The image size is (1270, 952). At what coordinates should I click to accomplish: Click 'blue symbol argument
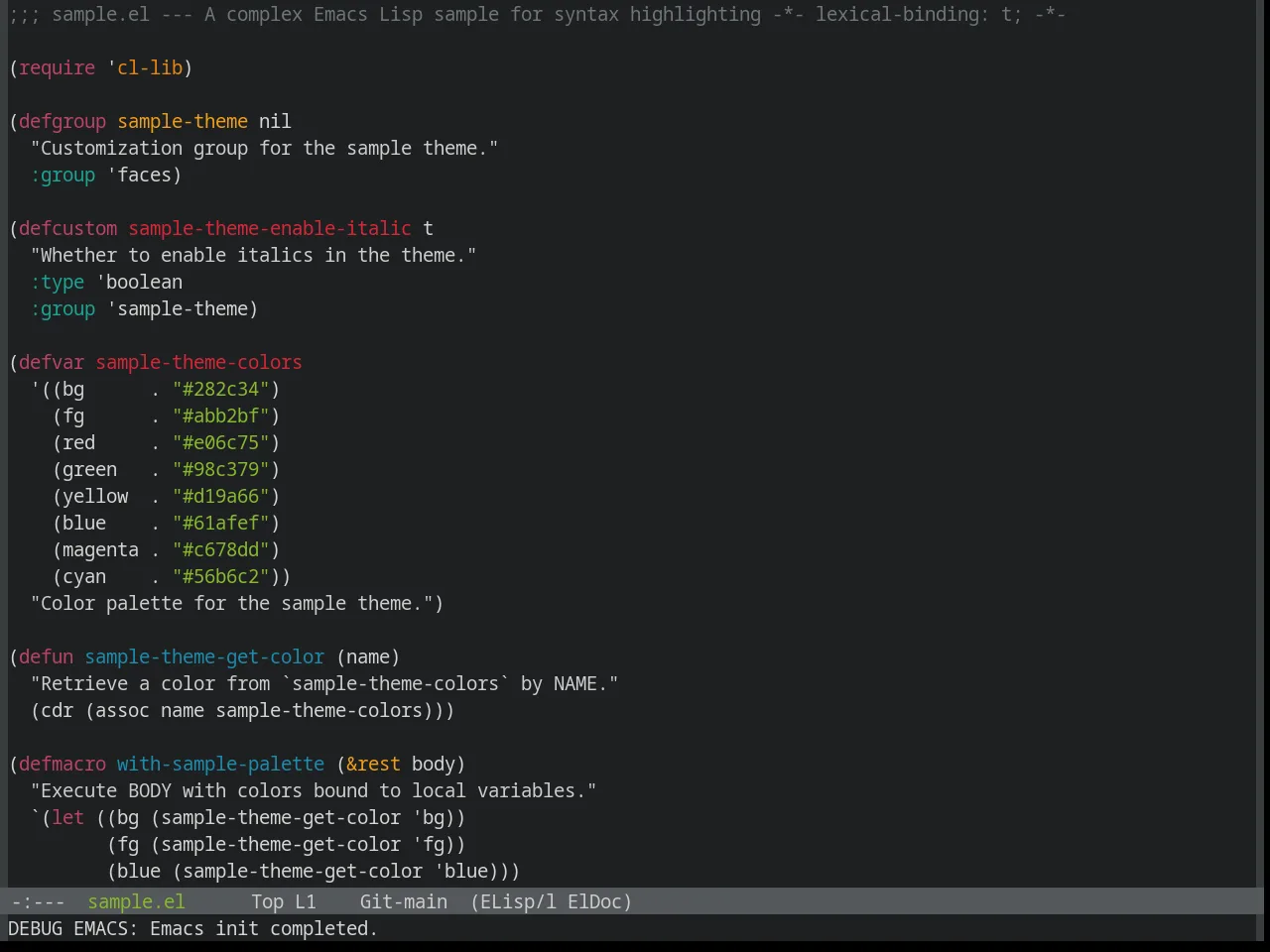coord(460,871)
